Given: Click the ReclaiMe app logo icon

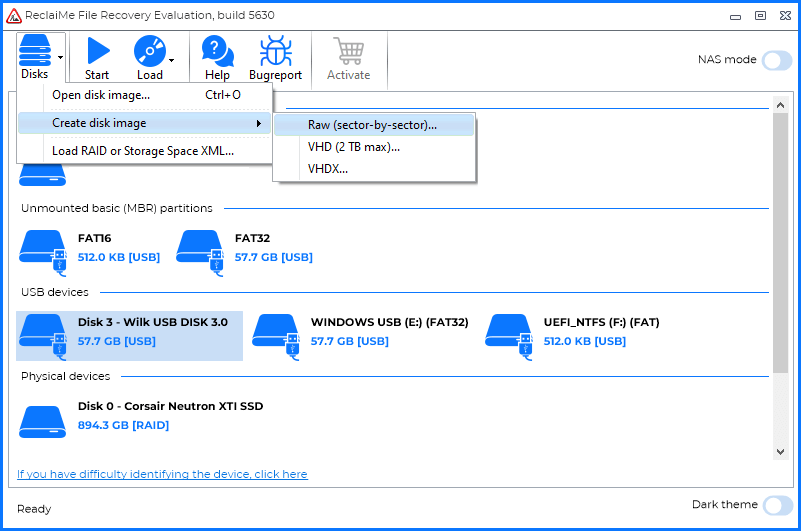Looking at the screenshot, I should 14,16.
